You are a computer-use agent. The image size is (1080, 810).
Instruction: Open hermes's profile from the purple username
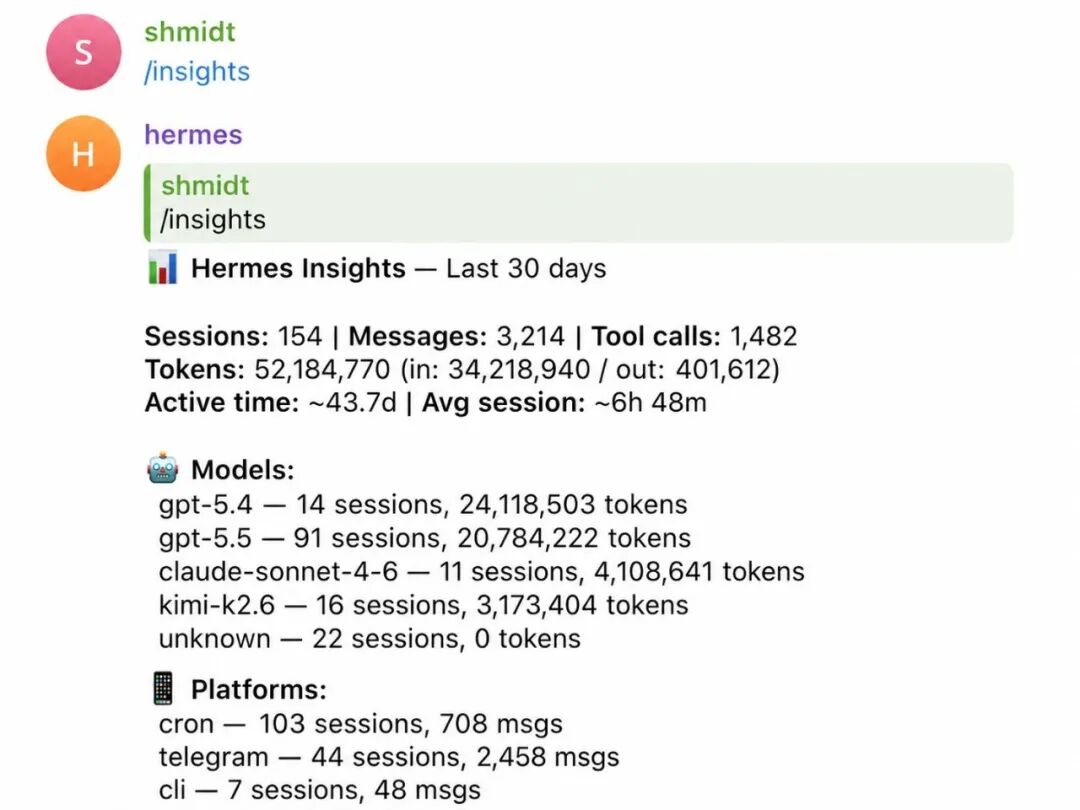[194, 134]
